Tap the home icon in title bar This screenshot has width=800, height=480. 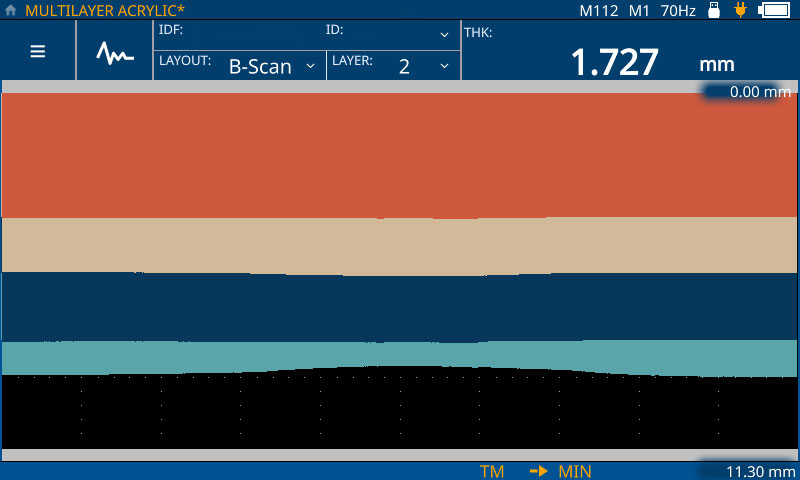pos(11,10)
